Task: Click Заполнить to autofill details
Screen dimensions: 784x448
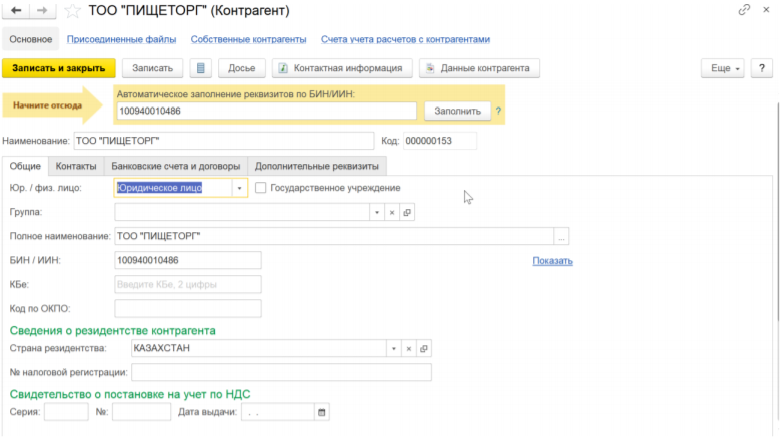Action: pos(457,111)
